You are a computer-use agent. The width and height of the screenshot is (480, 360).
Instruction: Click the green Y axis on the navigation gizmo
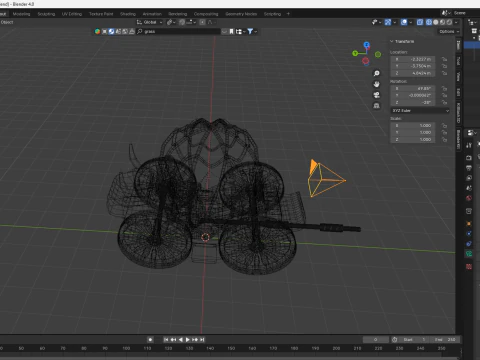click(355, 53)
